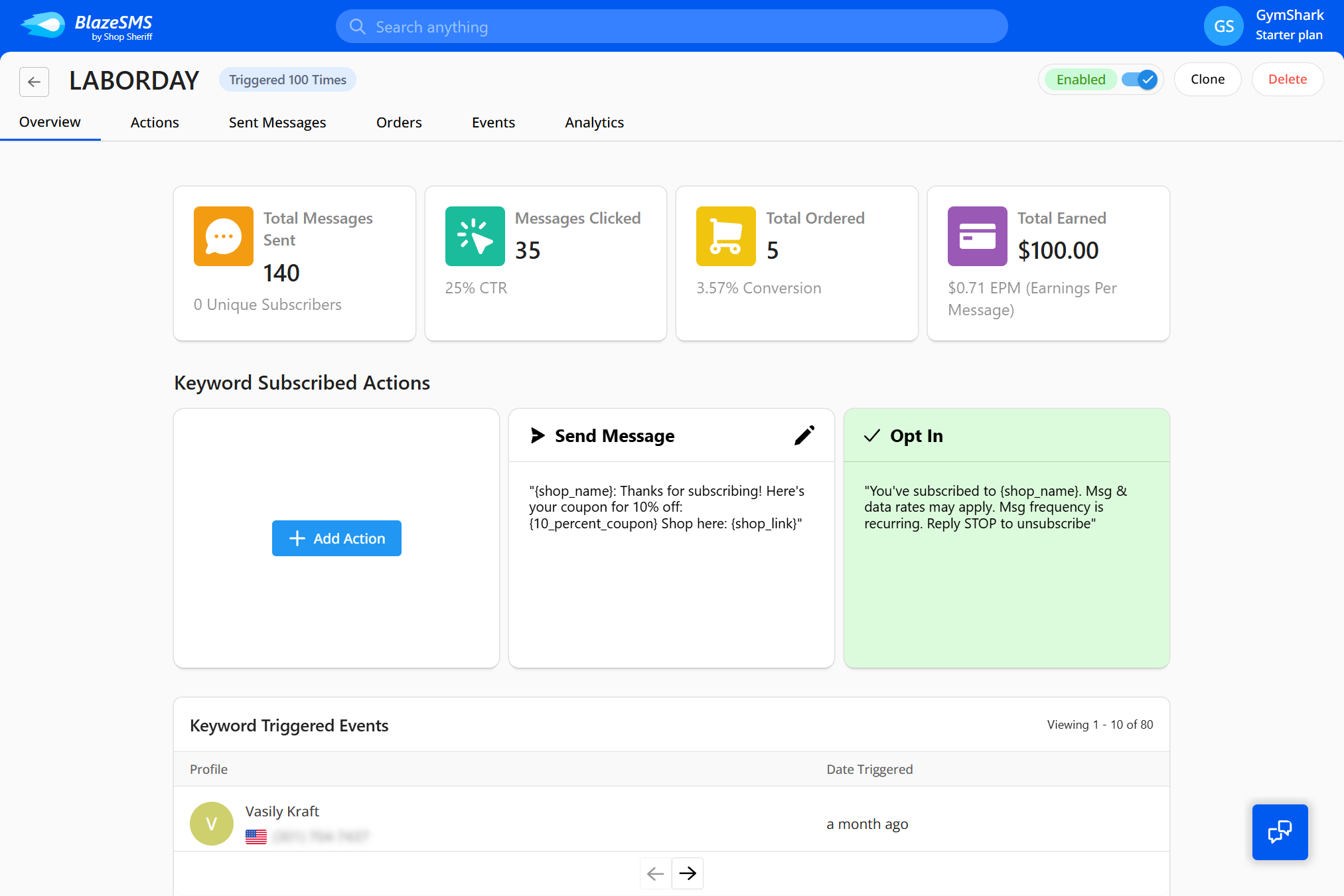This screenshot has width=1344, height=896.
Task: Click the orange Total Messages Sent icon
Action: tap(223, 236)
